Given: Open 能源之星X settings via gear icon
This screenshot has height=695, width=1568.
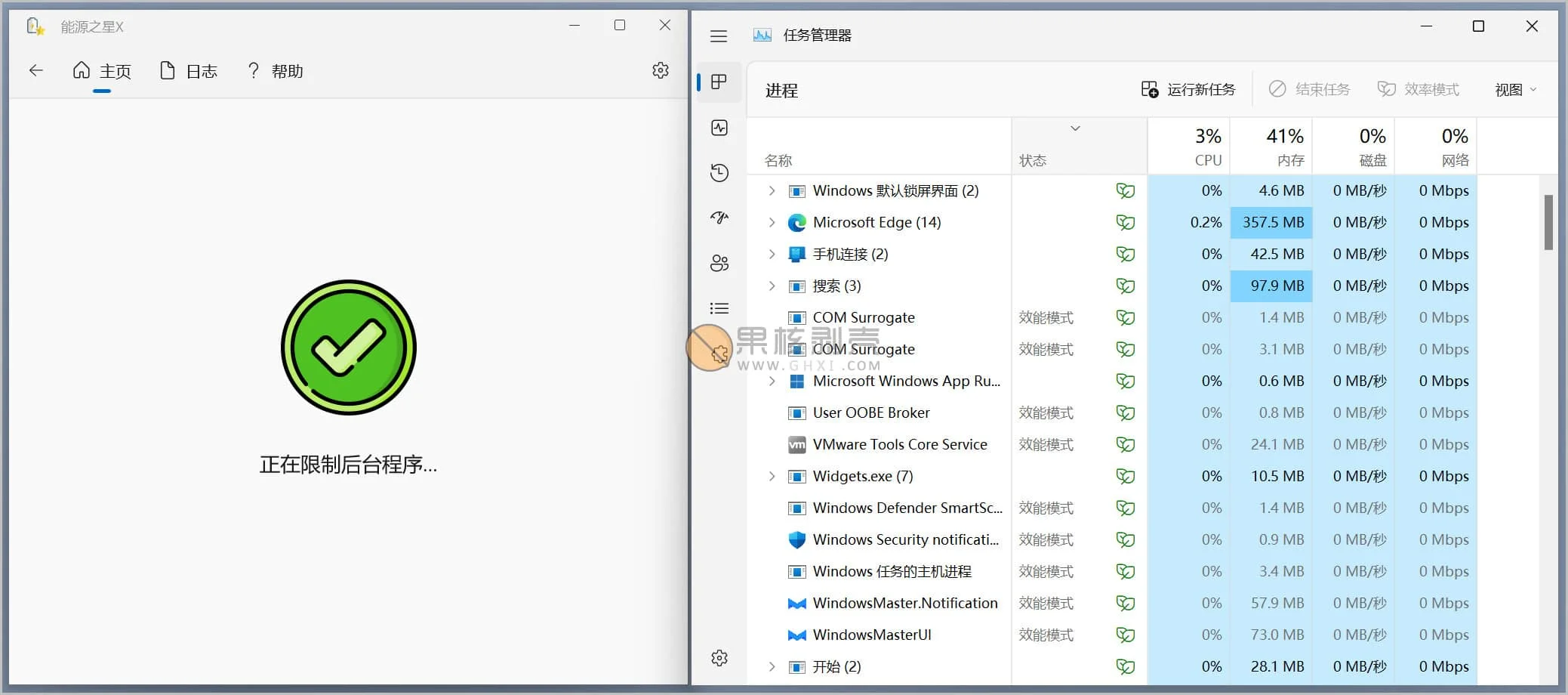Looking at the screenshot, I should click(x=661, y=69).
